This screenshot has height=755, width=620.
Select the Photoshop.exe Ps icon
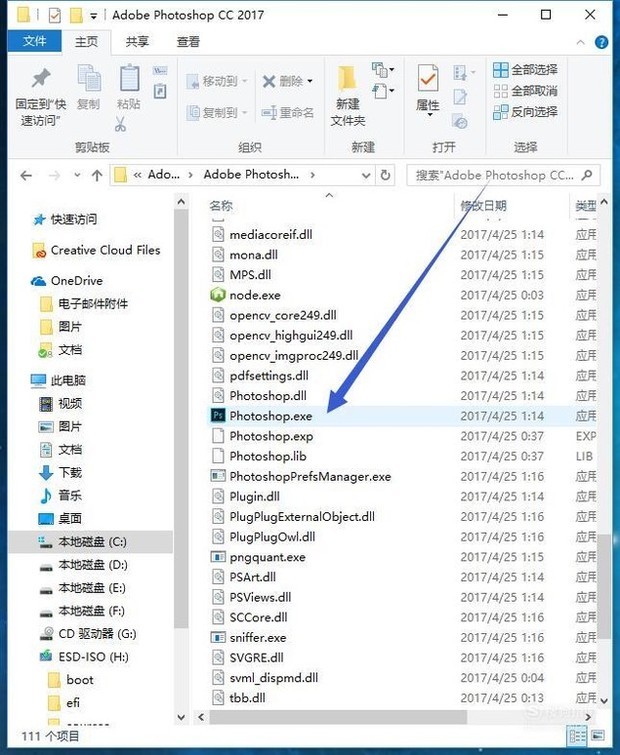218,415
